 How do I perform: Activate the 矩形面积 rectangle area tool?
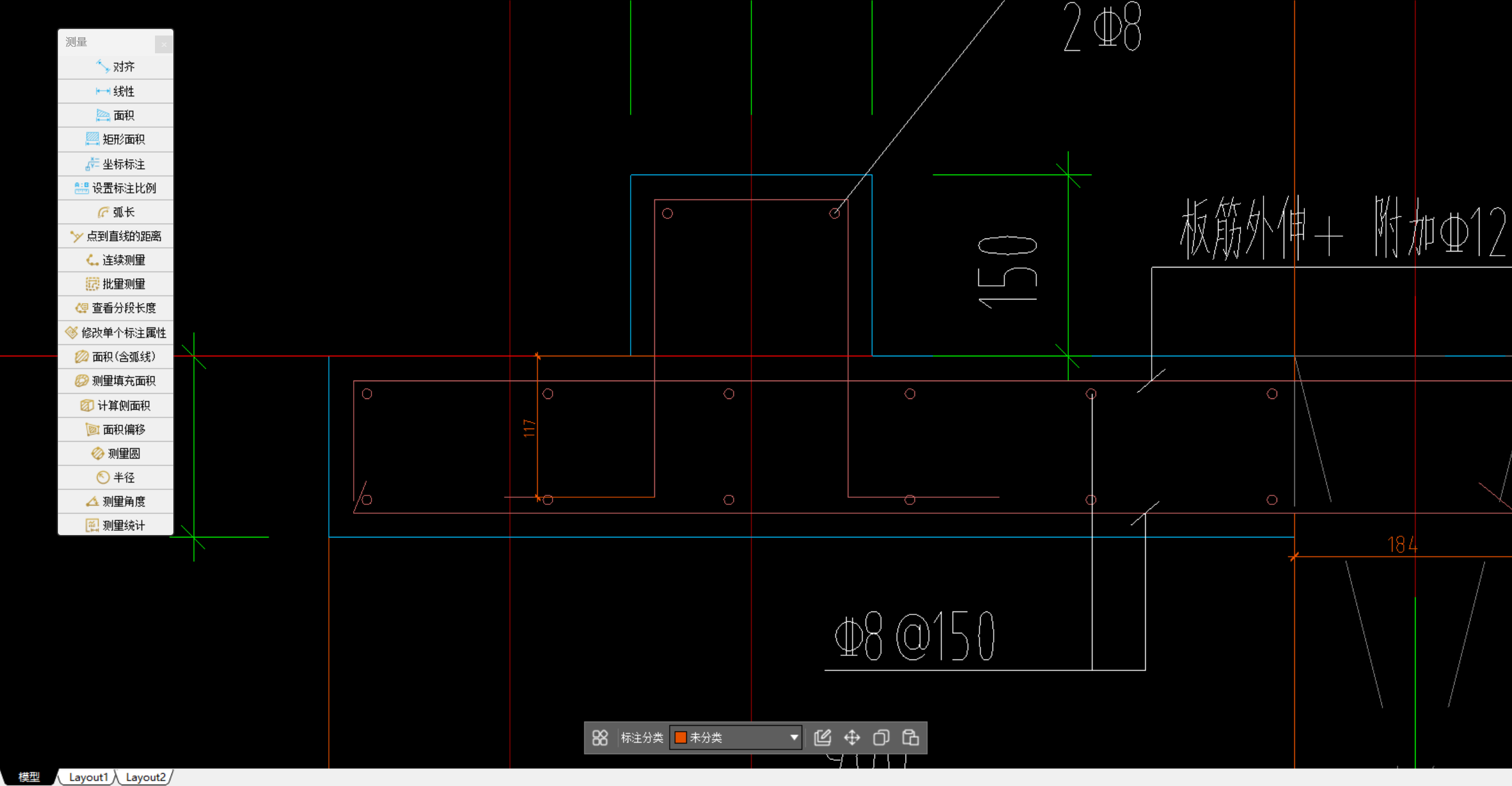click(x=116, y=140)
